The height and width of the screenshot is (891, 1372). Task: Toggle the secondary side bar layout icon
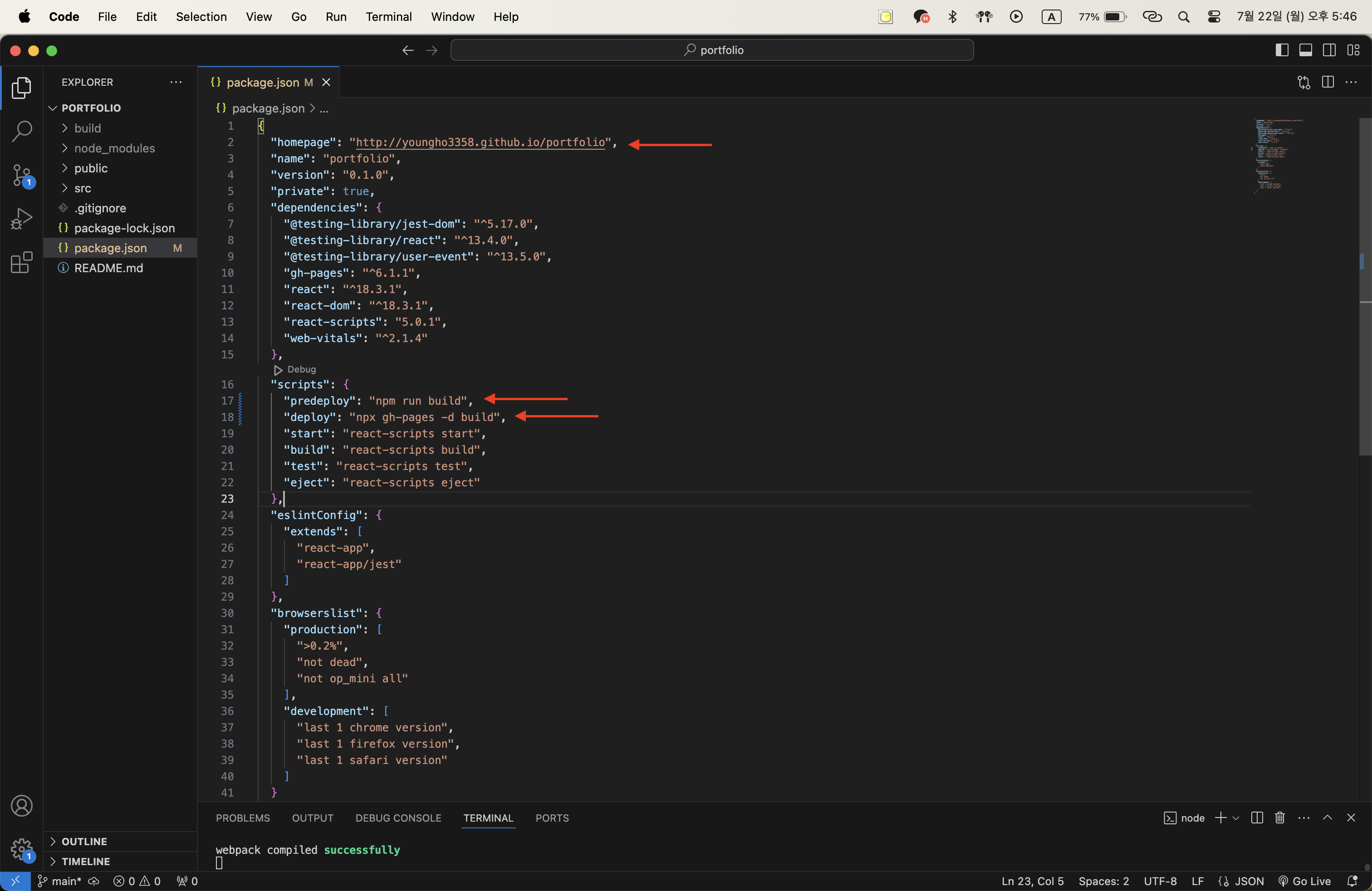[1329, 50]
